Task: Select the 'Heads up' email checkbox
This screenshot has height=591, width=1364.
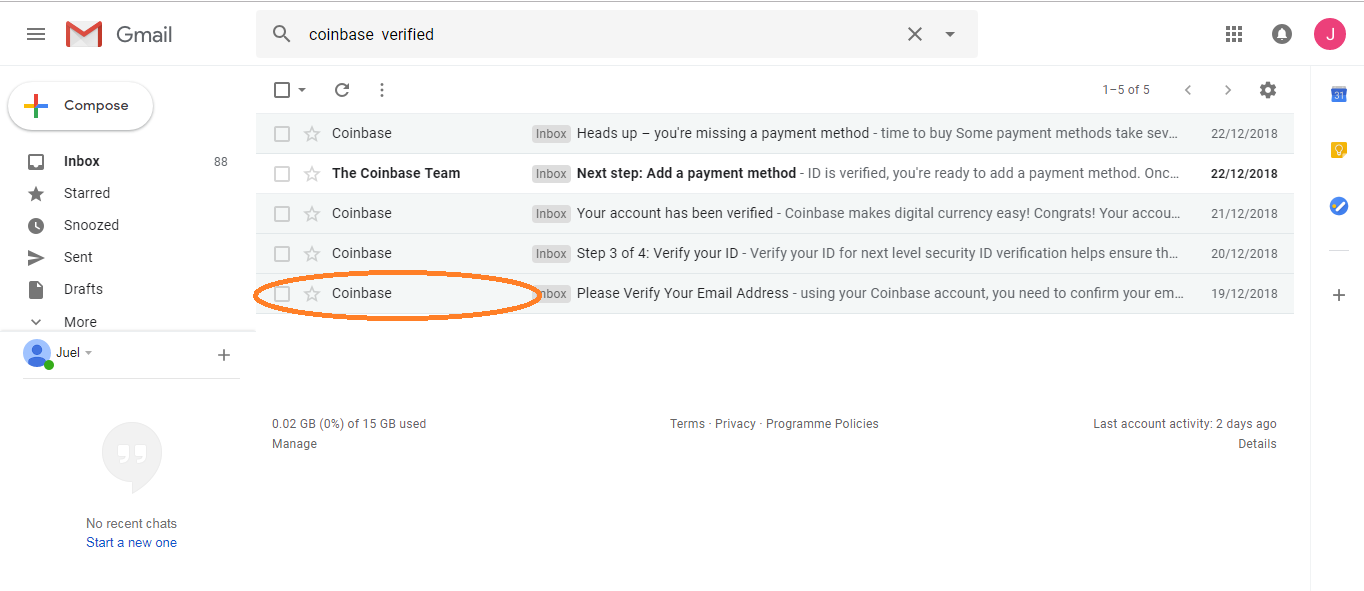Action: [x=282, y=133]
